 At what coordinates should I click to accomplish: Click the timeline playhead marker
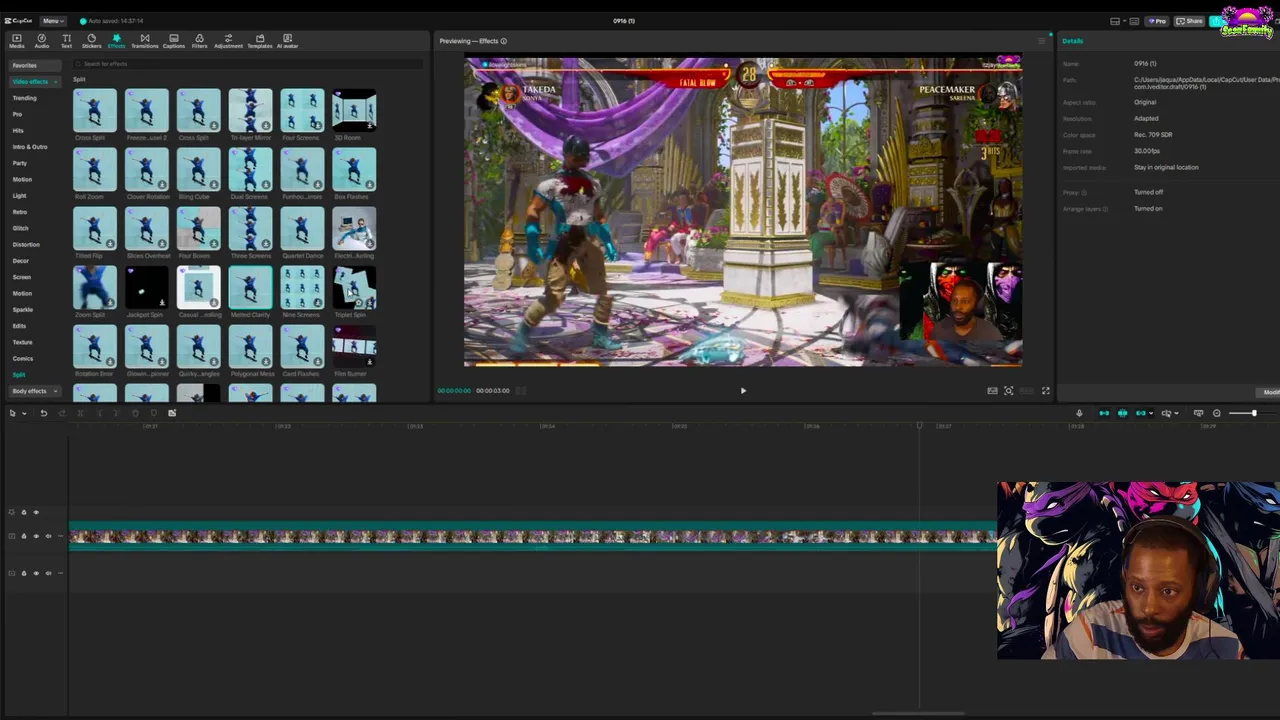click(x=920, y=426)
